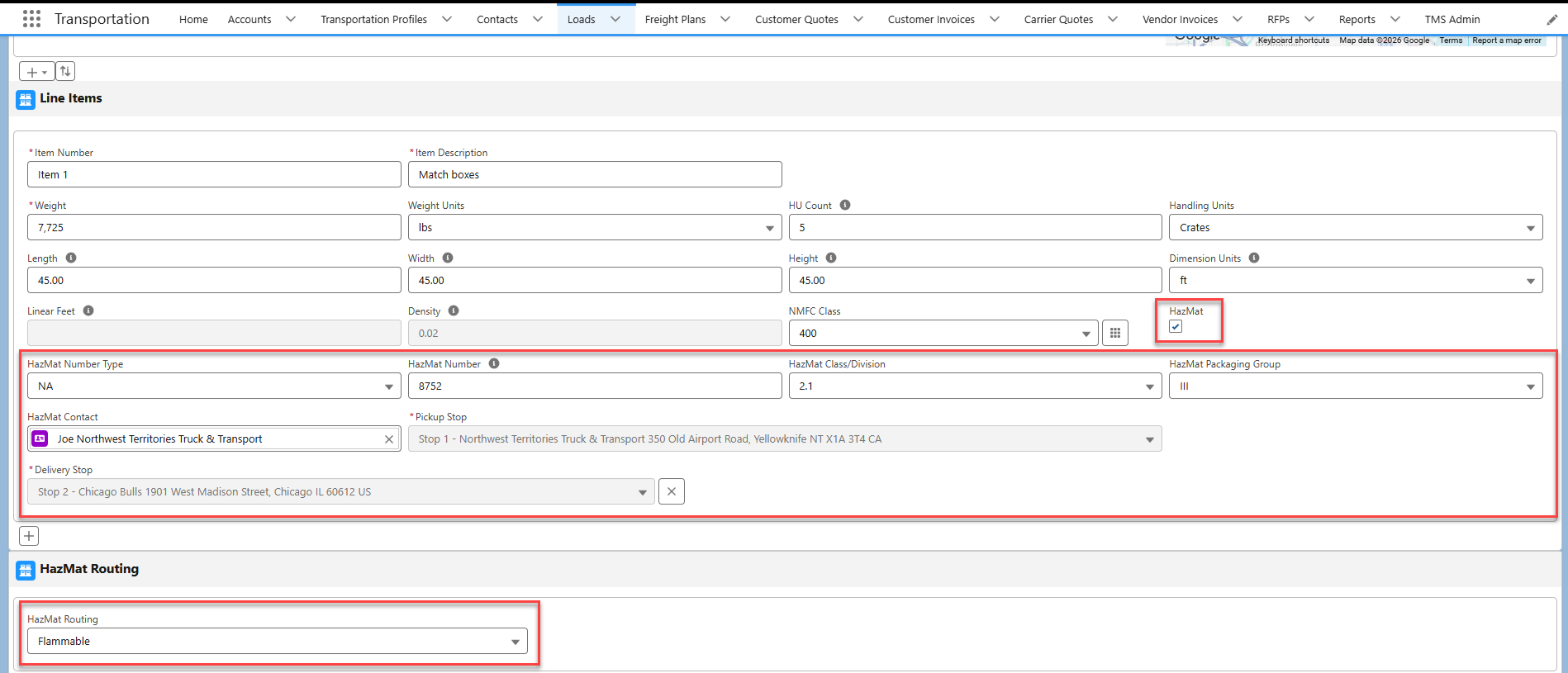Open the HazMat Packaging Group dropdown

click(1356, 386)
